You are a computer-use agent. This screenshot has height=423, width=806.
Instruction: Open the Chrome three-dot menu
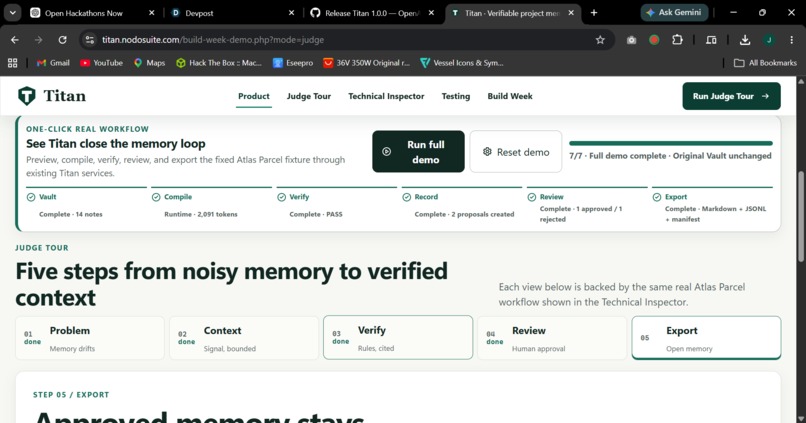(x=792, y=40)
